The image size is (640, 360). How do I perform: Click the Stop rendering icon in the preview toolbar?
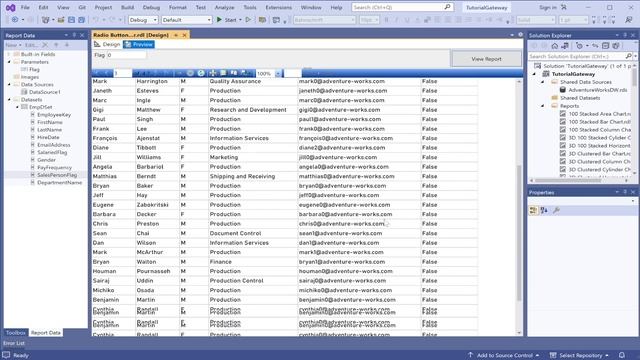click(x=190, y=73)
